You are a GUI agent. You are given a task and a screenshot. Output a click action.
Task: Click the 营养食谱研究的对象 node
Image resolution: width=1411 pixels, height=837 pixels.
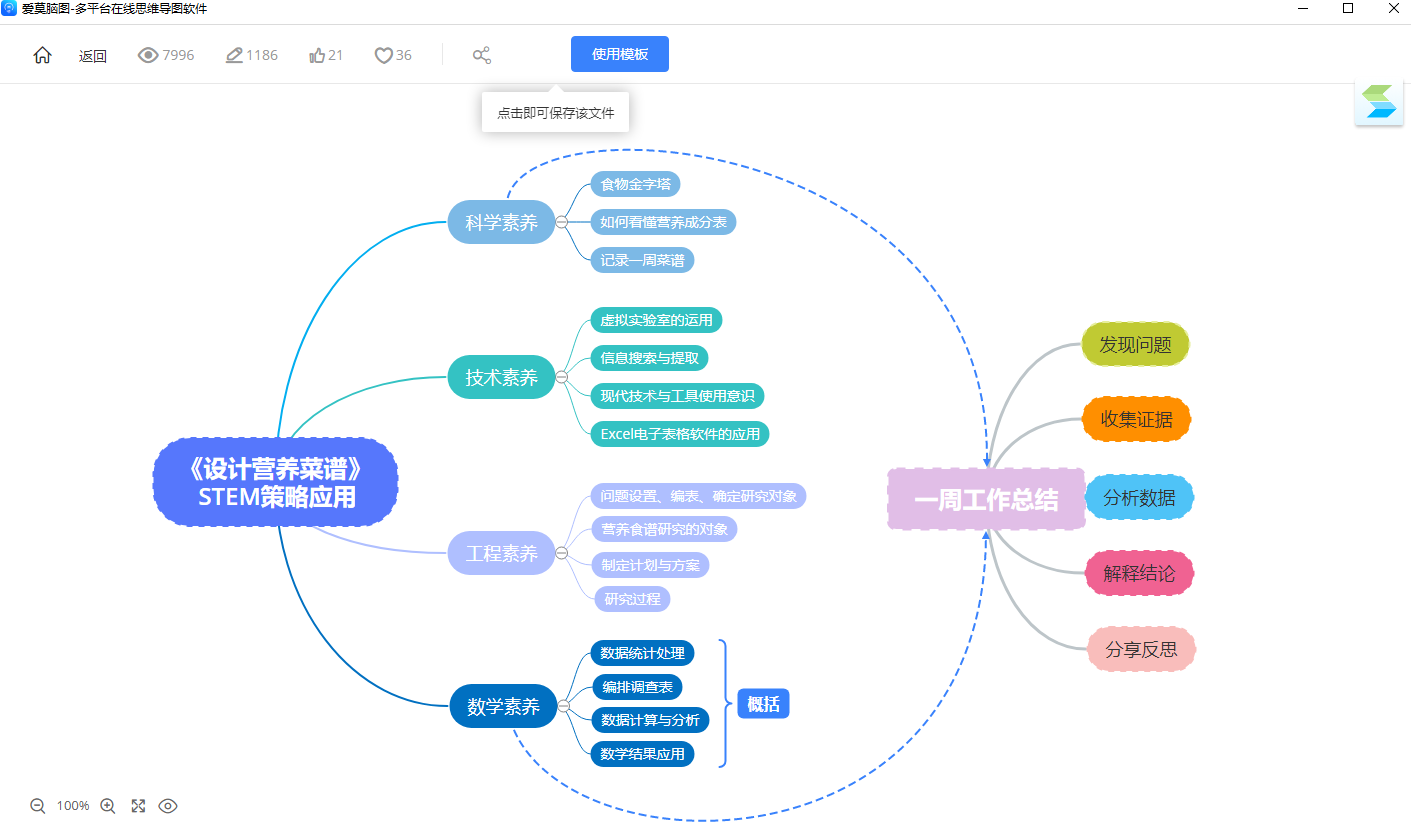pyautogui.click(x=663, y=528)
